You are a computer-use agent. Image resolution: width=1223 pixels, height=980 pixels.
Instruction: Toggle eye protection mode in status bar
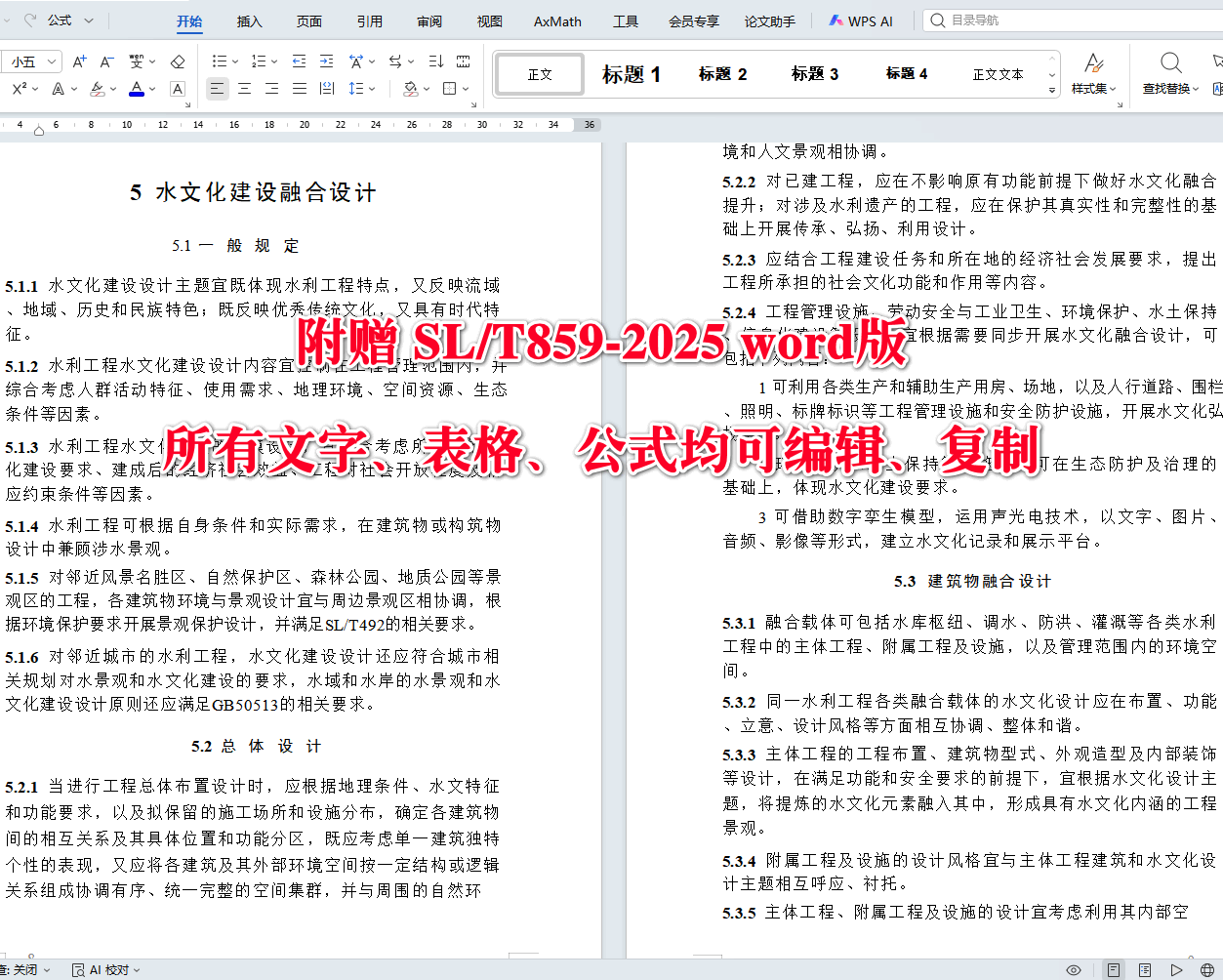[1074, 969]
